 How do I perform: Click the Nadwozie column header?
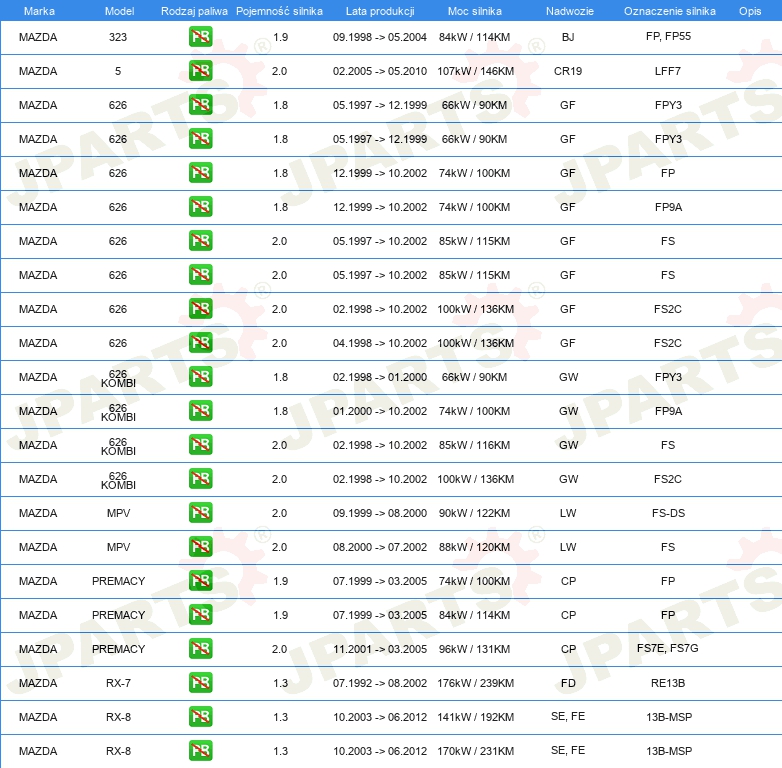tap(570, 11)
